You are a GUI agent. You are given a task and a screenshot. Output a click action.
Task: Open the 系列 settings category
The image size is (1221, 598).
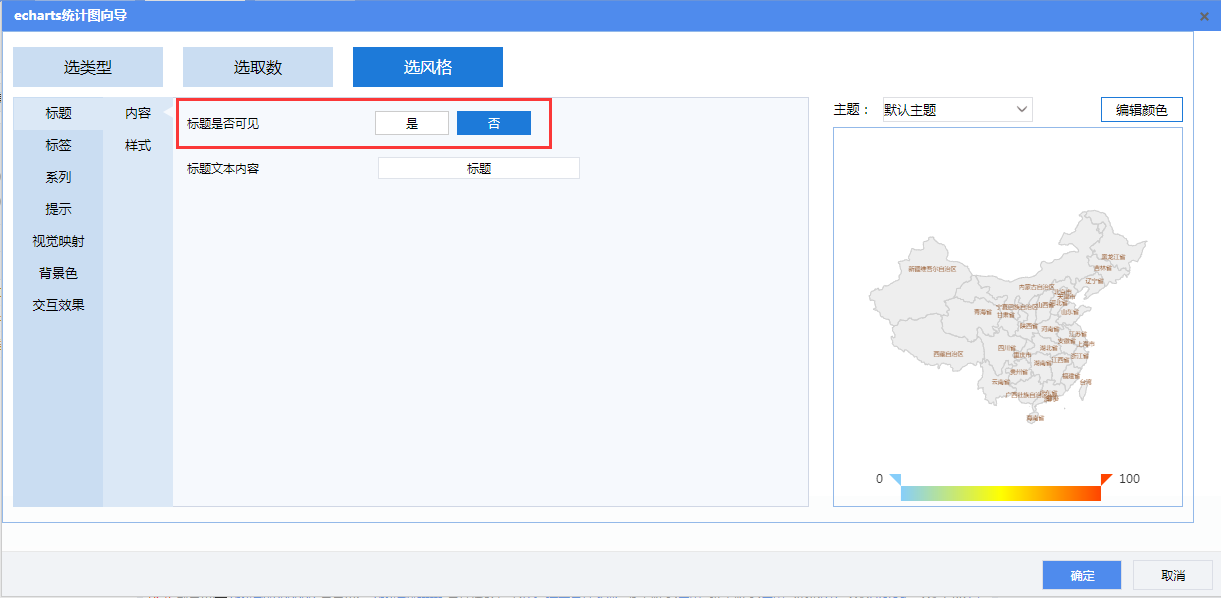coord(58,177)
